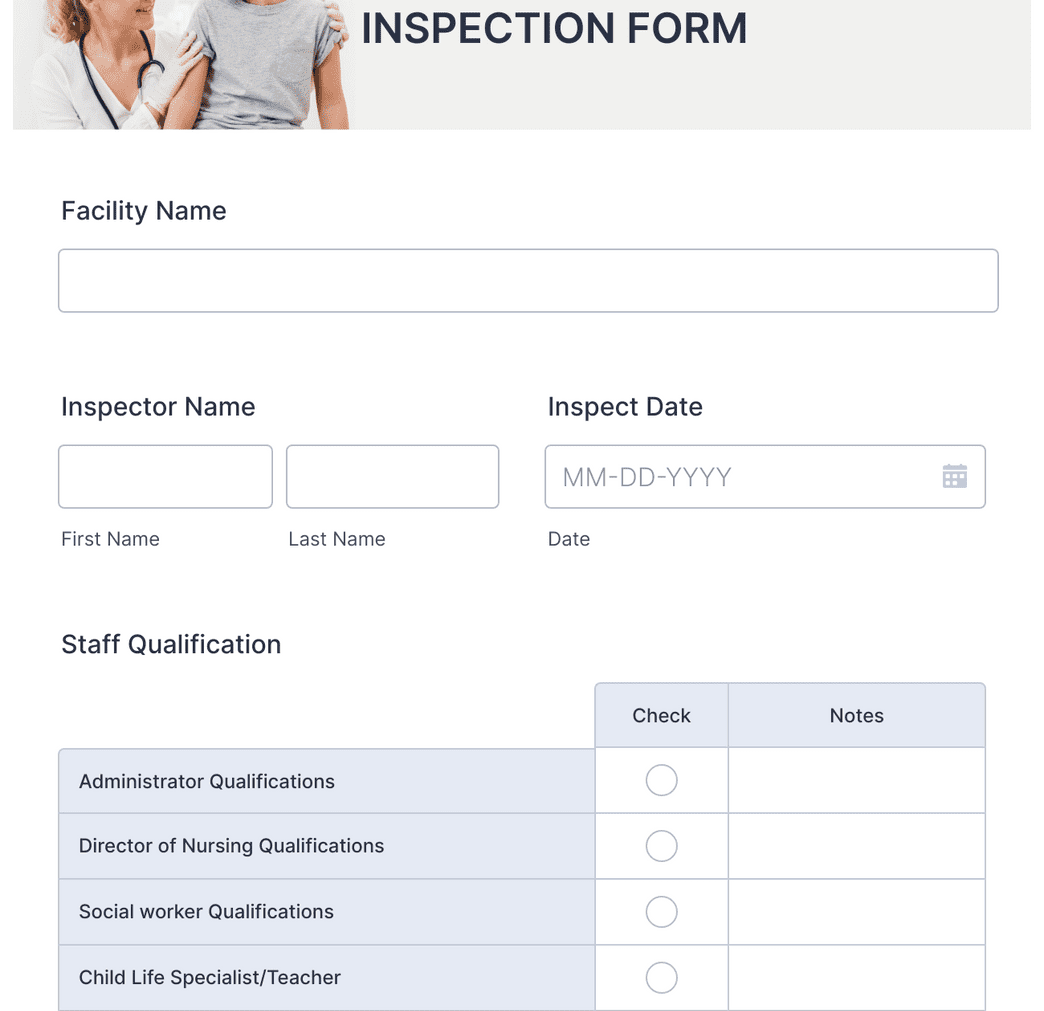Select the check radio for Child Life Specialist/Teacher
Screen dimensions: 1044x1011
click(661, 977)
